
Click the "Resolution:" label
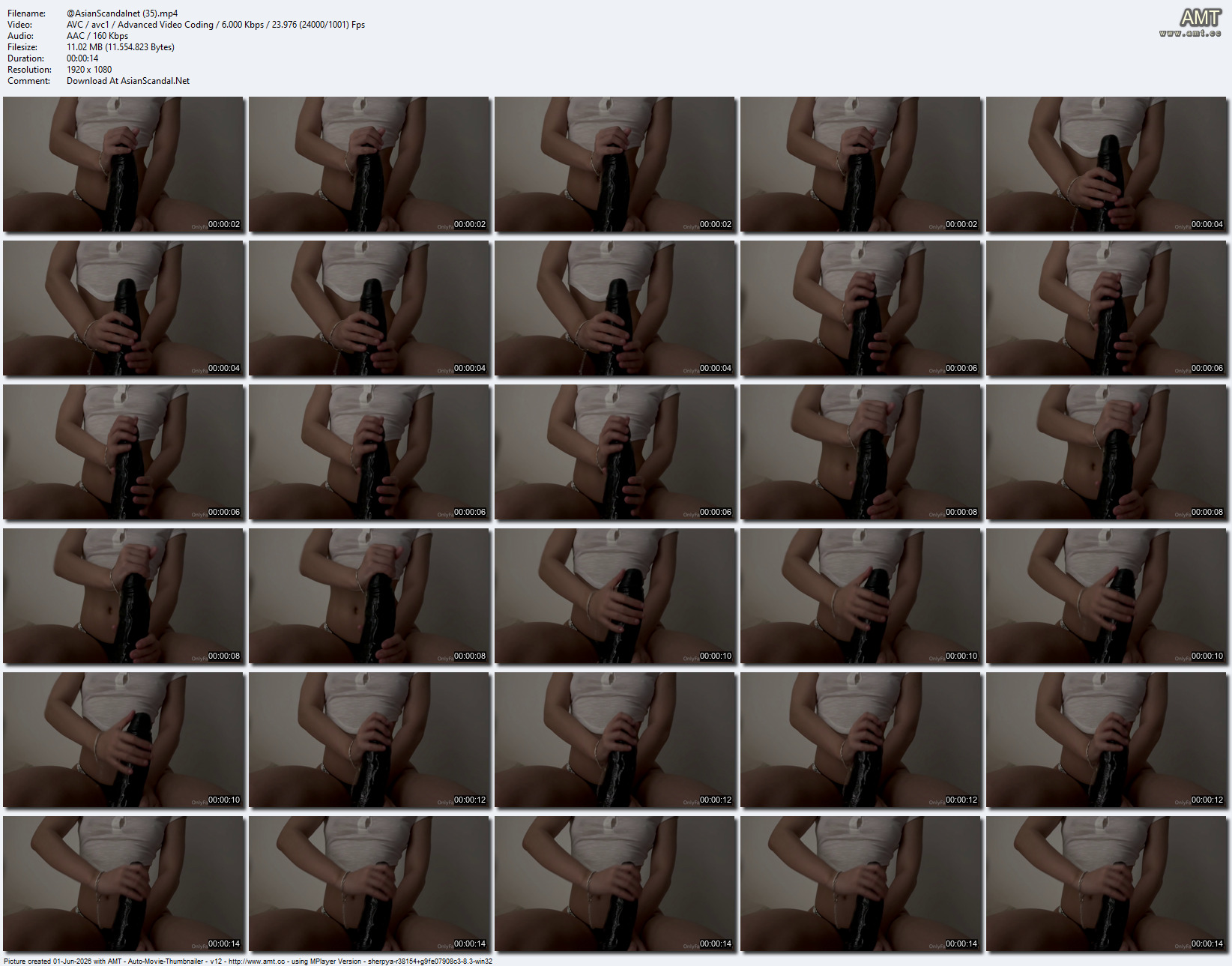point(29,70)
